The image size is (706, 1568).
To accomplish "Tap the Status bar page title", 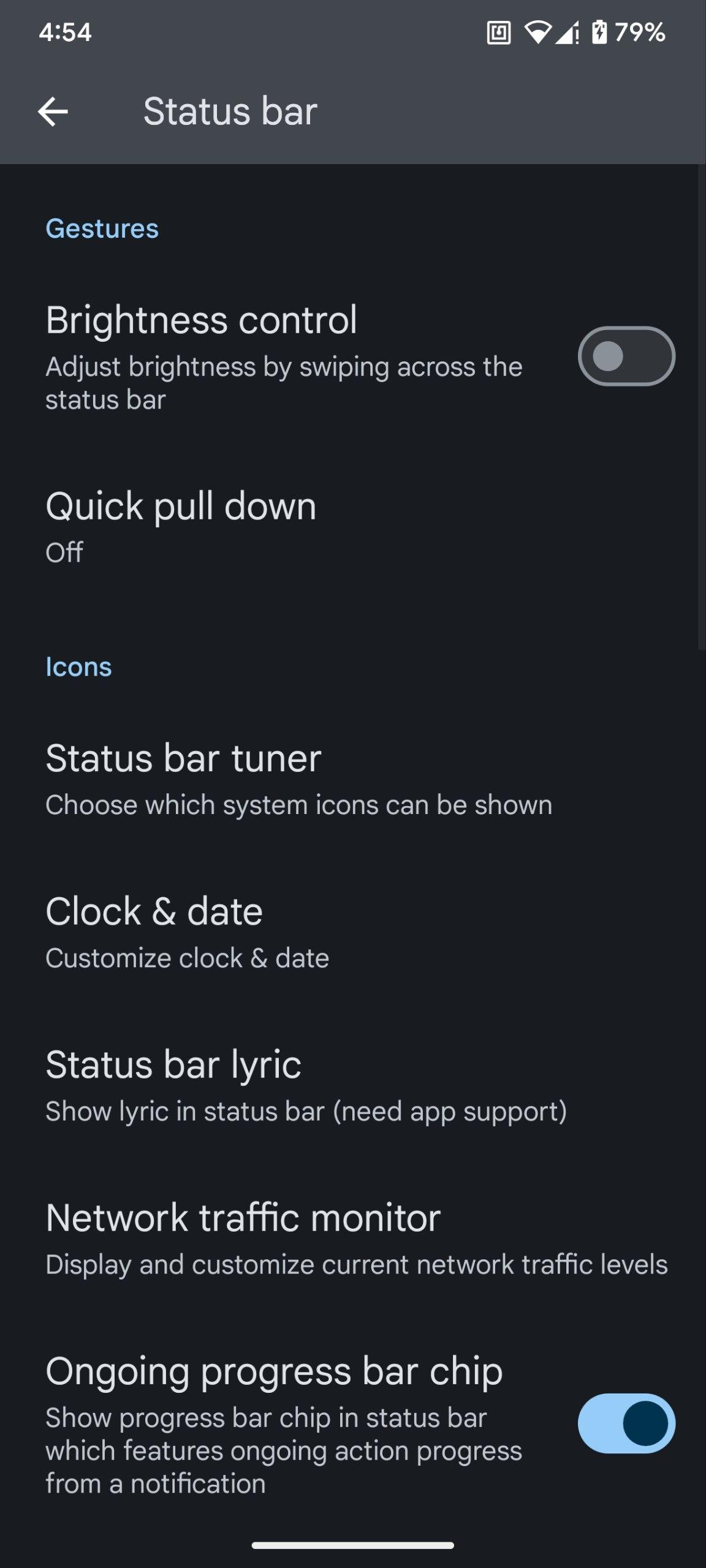I will pos(230,111).
